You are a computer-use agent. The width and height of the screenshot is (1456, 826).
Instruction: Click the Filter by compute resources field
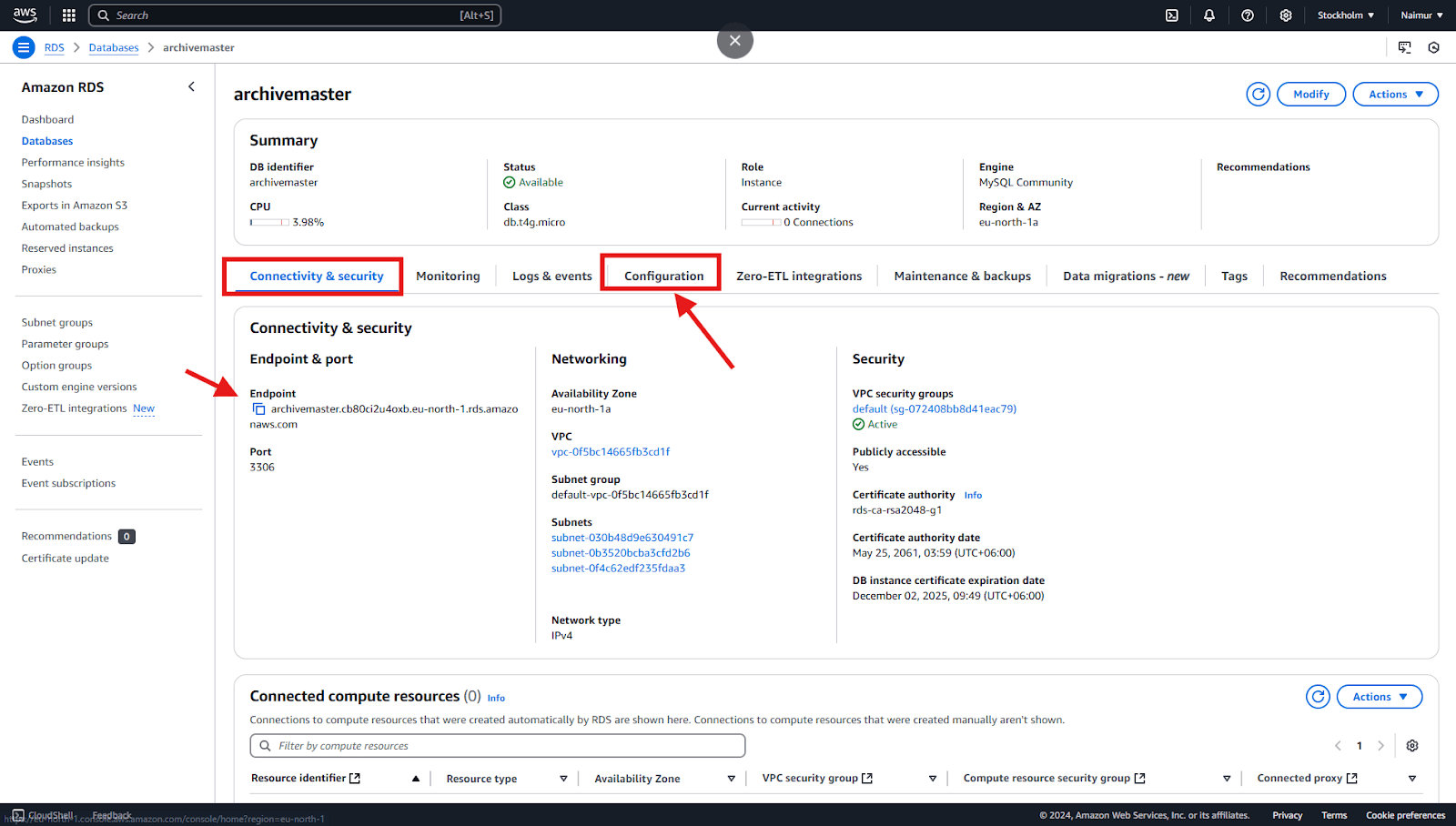pos(498,746)
